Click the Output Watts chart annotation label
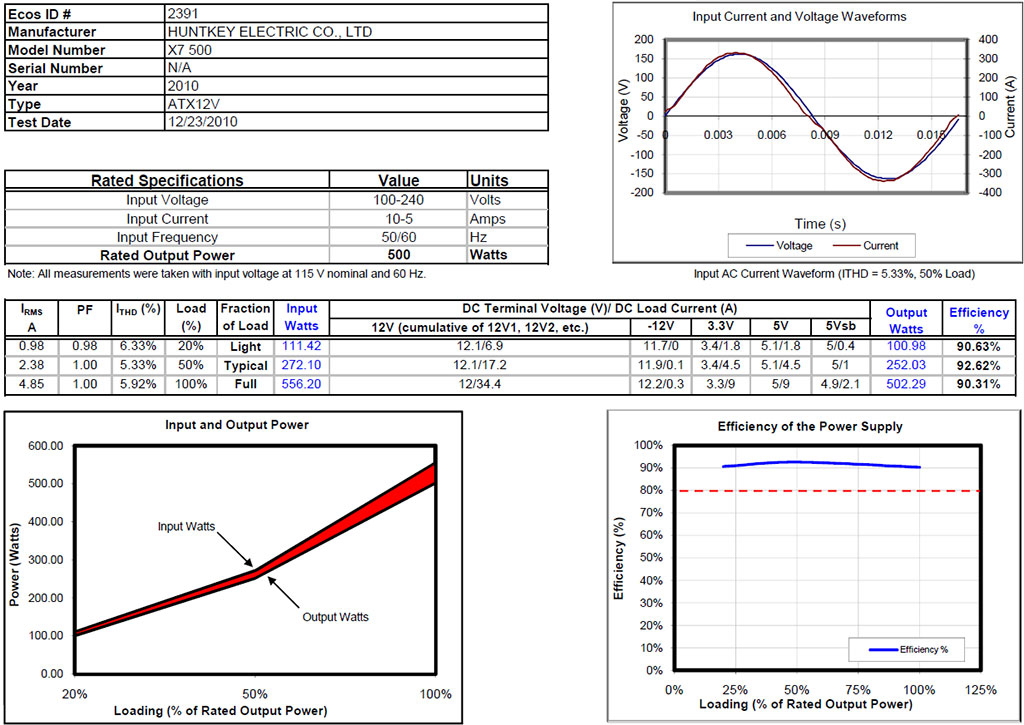 [335, 617]
